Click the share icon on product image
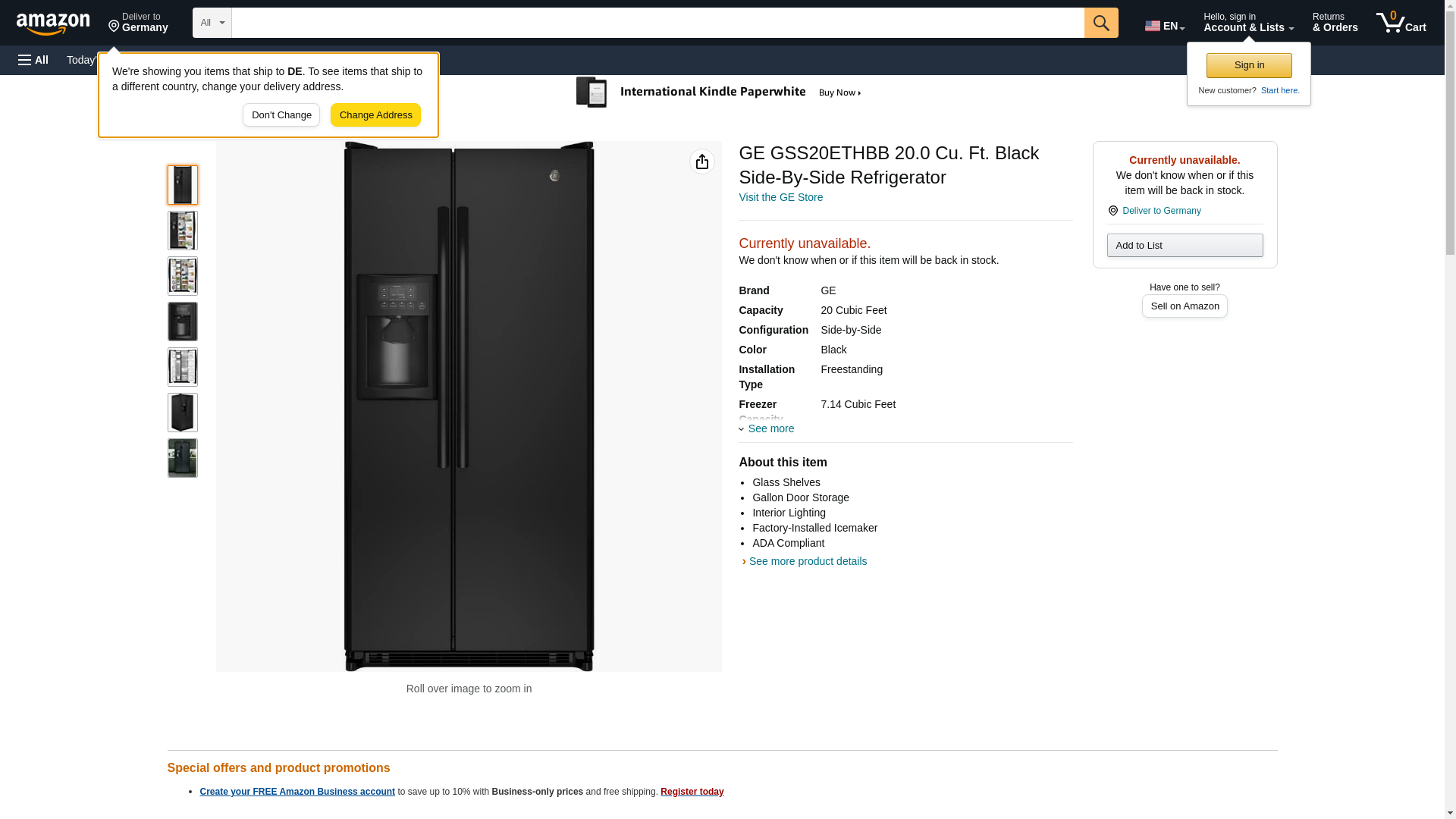This screenshot has height=819, width=1456. coord(701,162)
